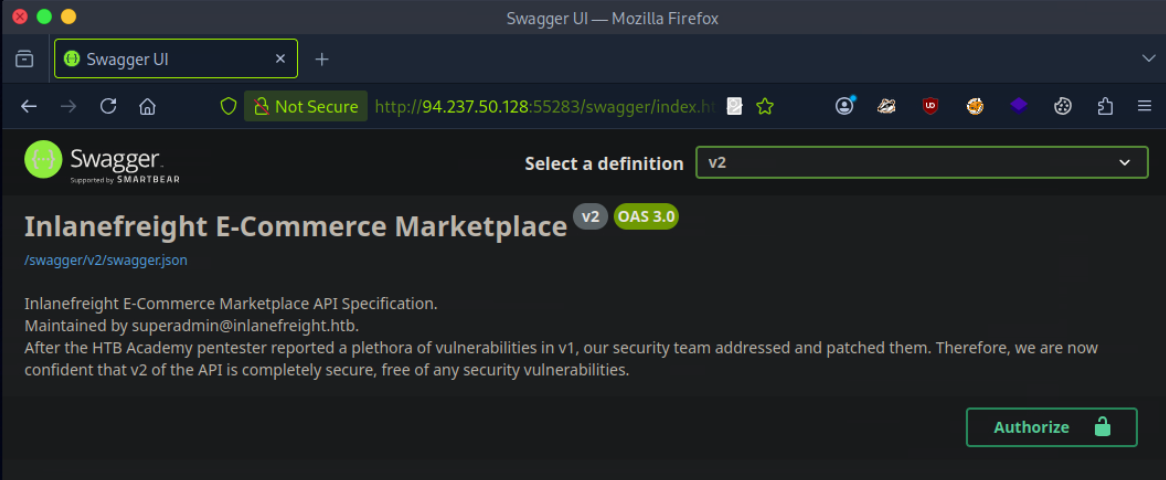The width and height of the screenshot is (1166, 480).
Task: Click the FoxyProxy extension icon
Action: pyautogui.click(x=975, y=106)
